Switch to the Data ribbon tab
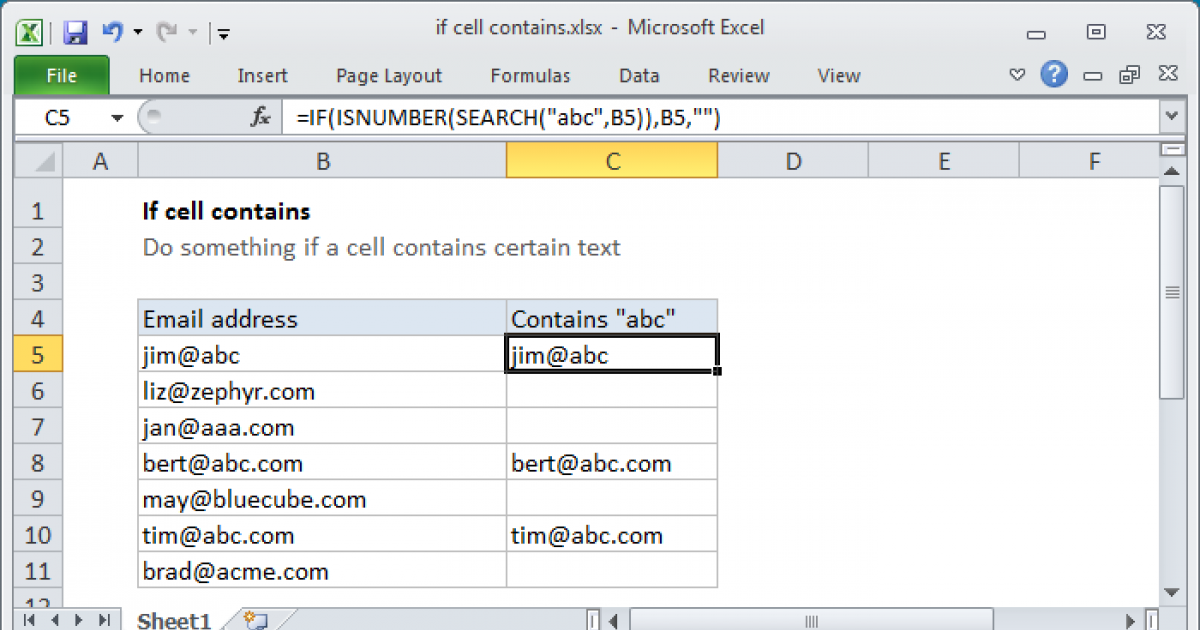1200x630 pixels. pos(639,75)
